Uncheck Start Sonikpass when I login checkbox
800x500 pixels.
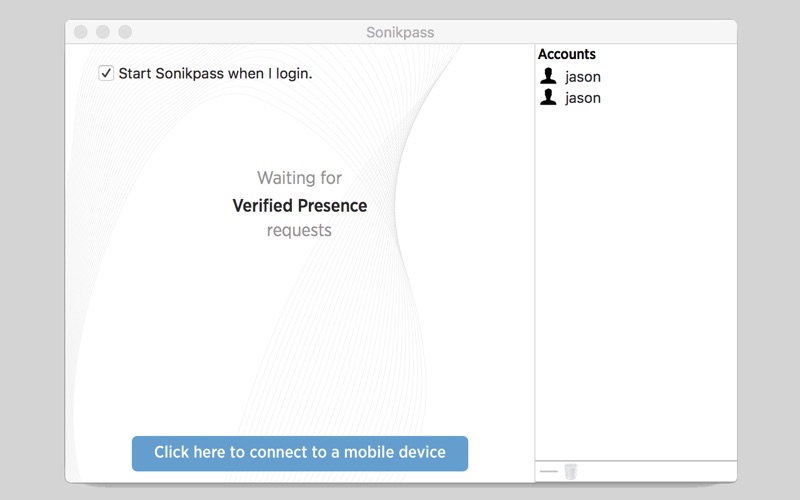point(106,73)
